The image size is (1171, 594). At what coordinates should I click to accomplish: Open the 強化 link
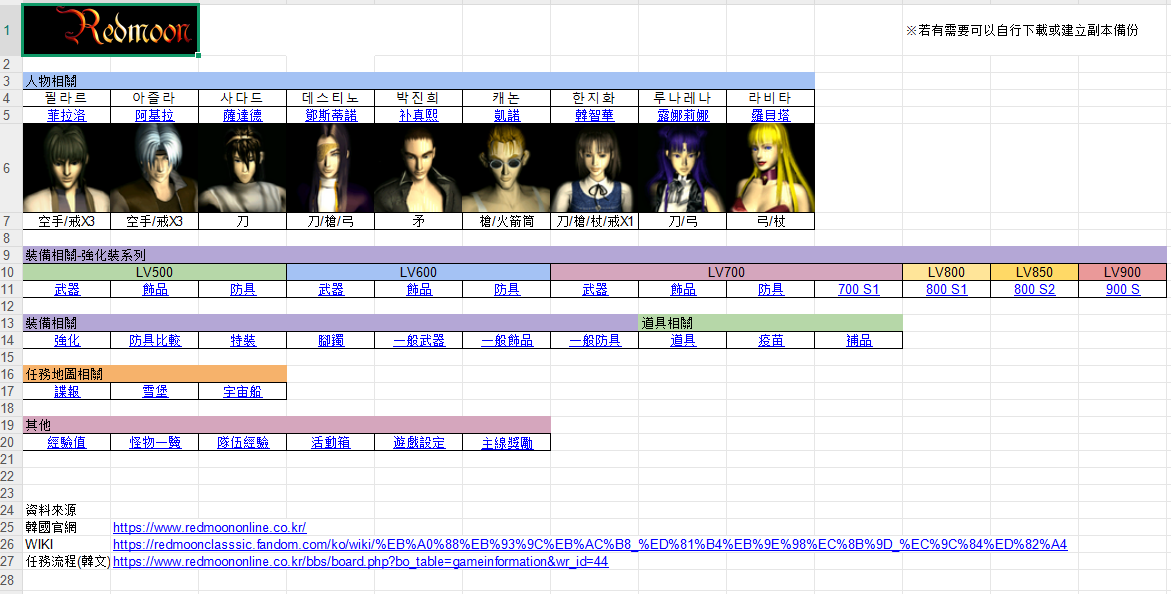(x=66, y=341)
